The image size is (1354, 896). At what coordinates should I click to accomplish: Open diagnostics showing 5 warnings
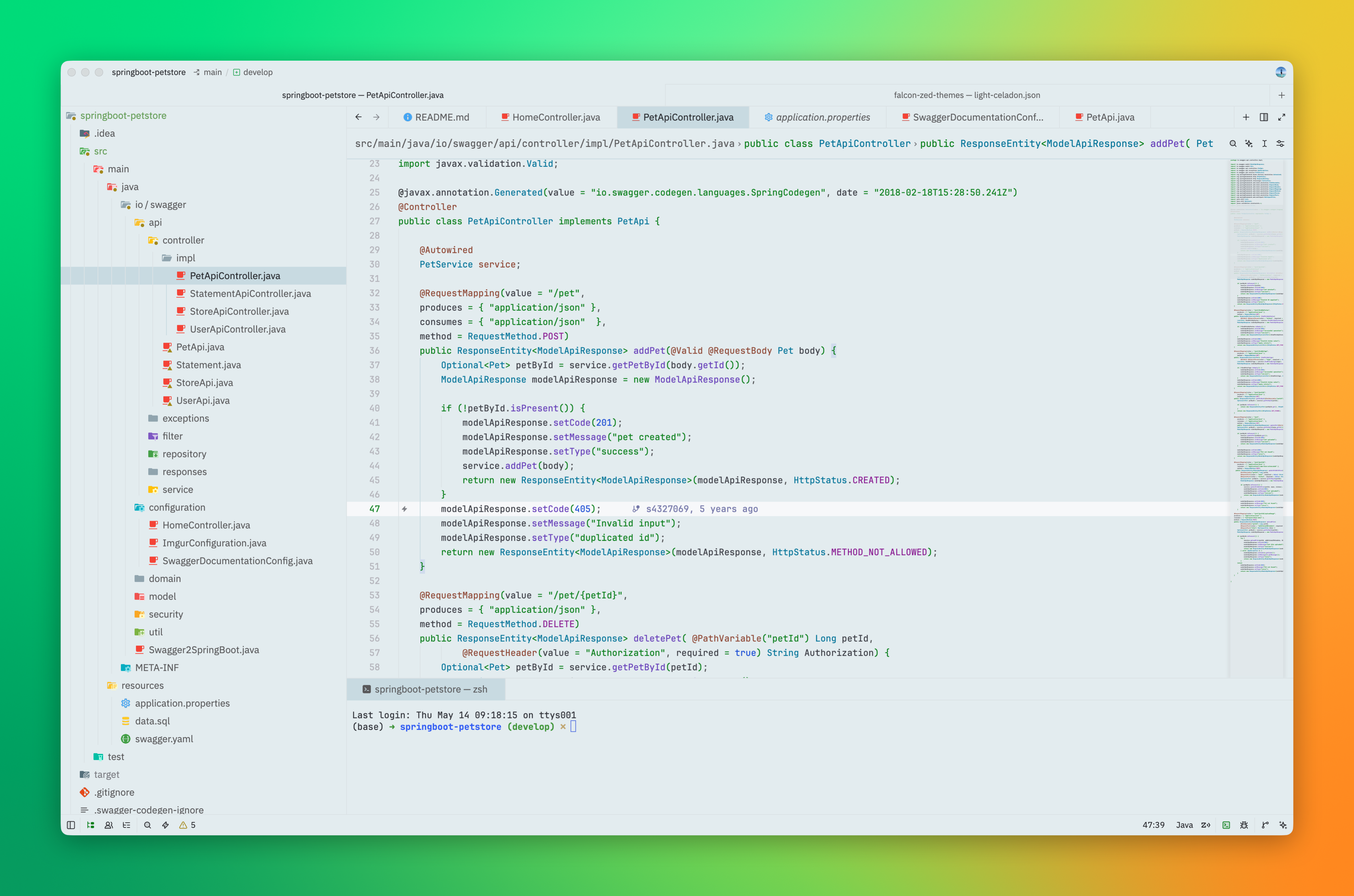point(187,824)
